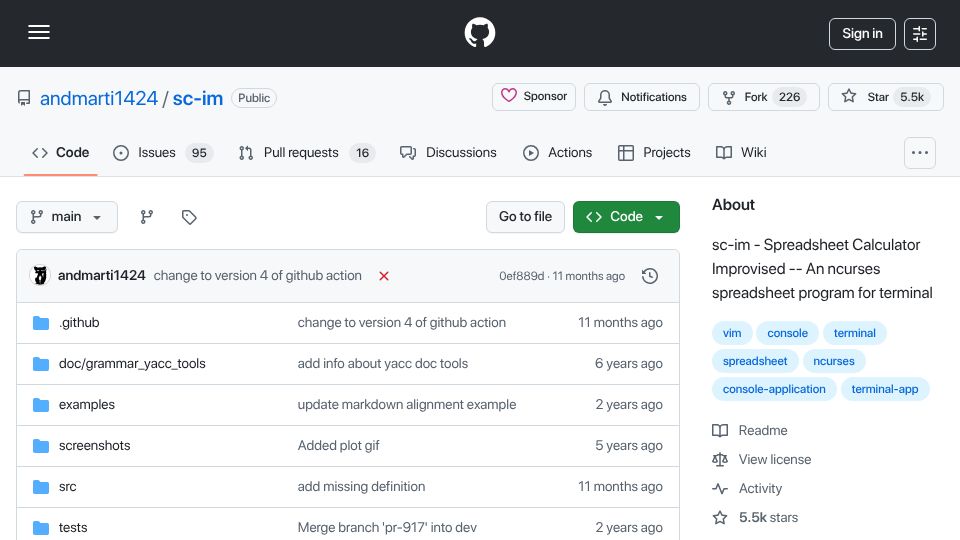The width and height of the screenshot is (960, 540).
Task: Switch to the Code tab
Action: [x=61, y=152]
